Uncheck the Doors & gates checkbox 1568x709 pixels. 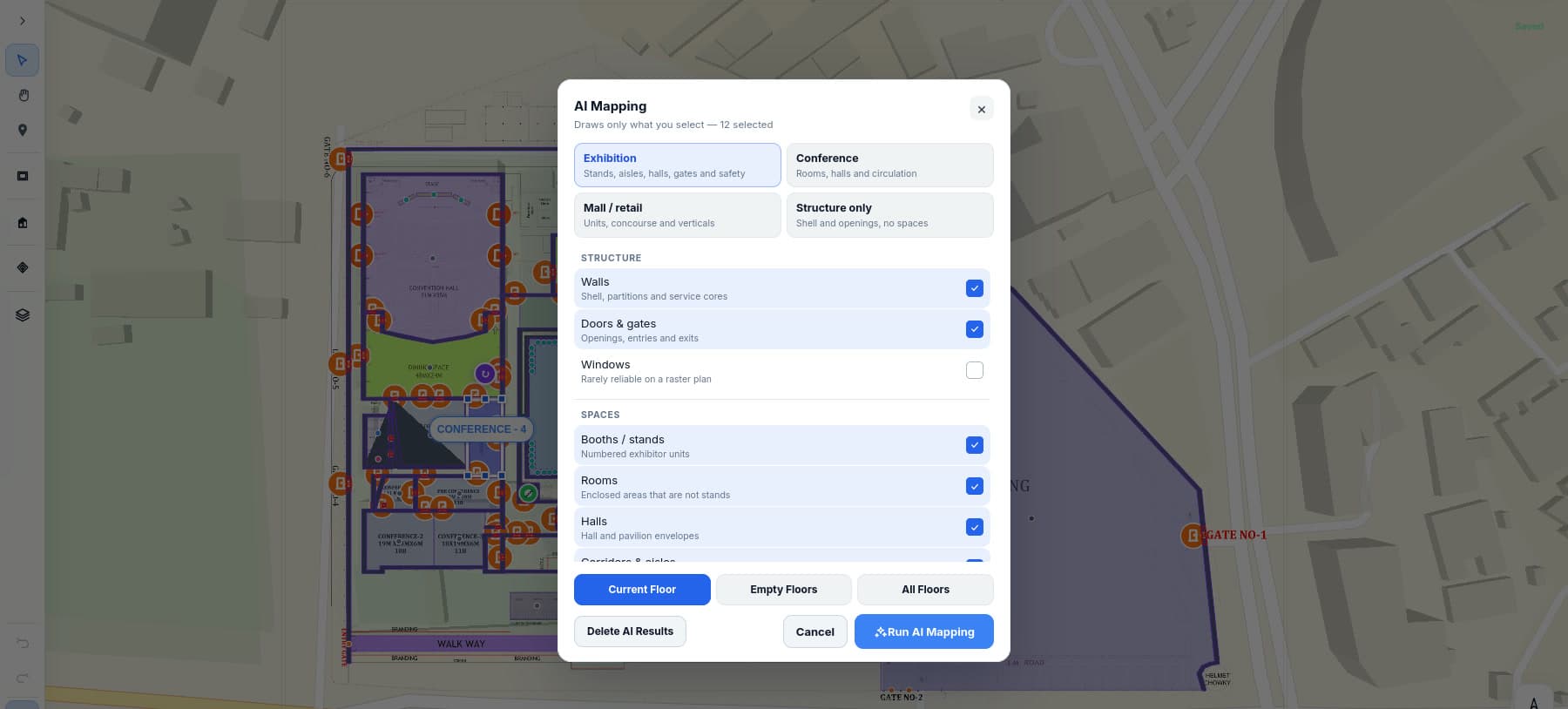[975, 329]
